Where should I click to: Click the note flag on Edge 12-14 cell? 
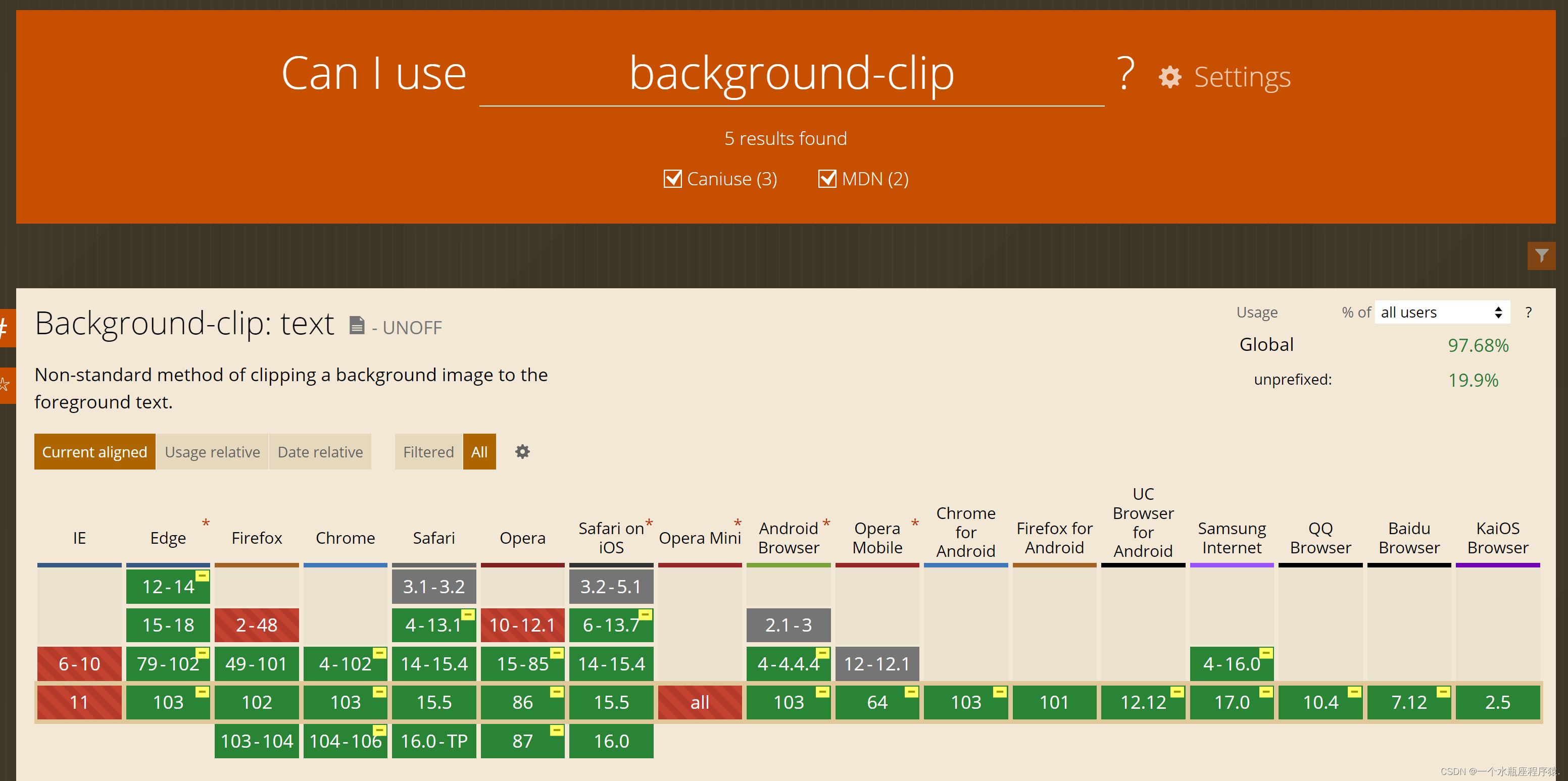pos(202,576)
